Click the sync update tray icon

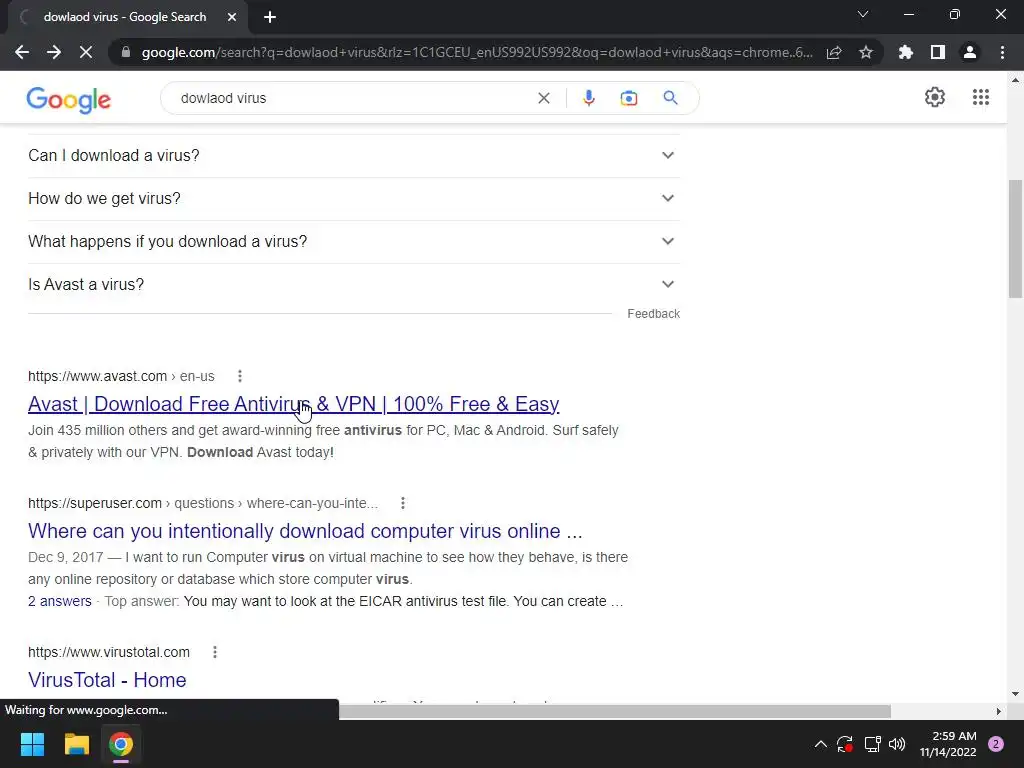coord(844,744)
